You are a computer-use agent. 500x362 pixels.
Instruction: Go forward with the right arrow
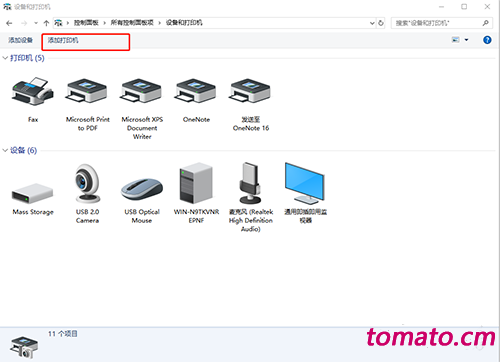pyautogui.click(x=24, y=23)
